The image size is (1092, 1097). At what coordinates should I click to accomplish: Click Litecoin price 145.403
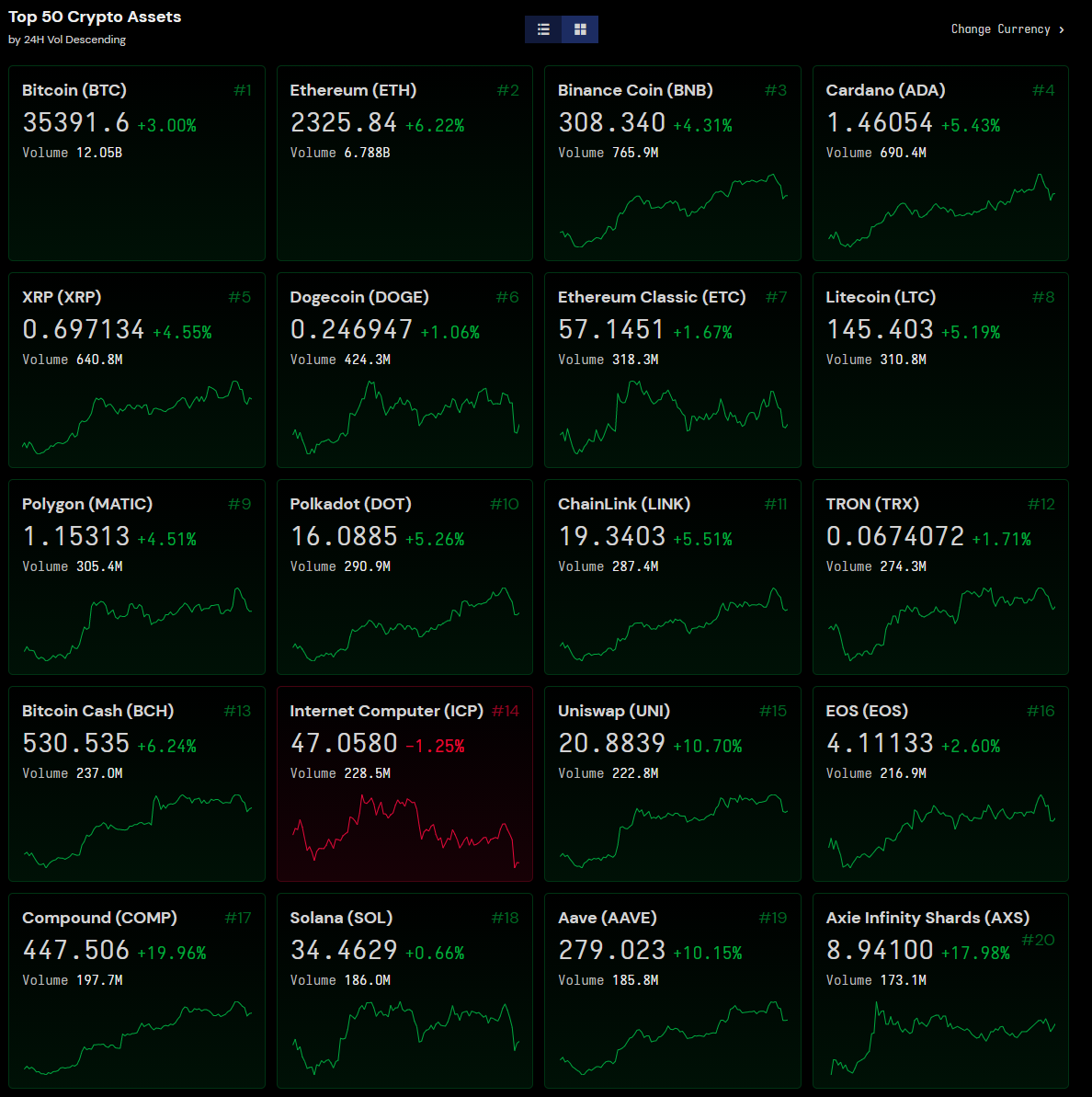880,329
